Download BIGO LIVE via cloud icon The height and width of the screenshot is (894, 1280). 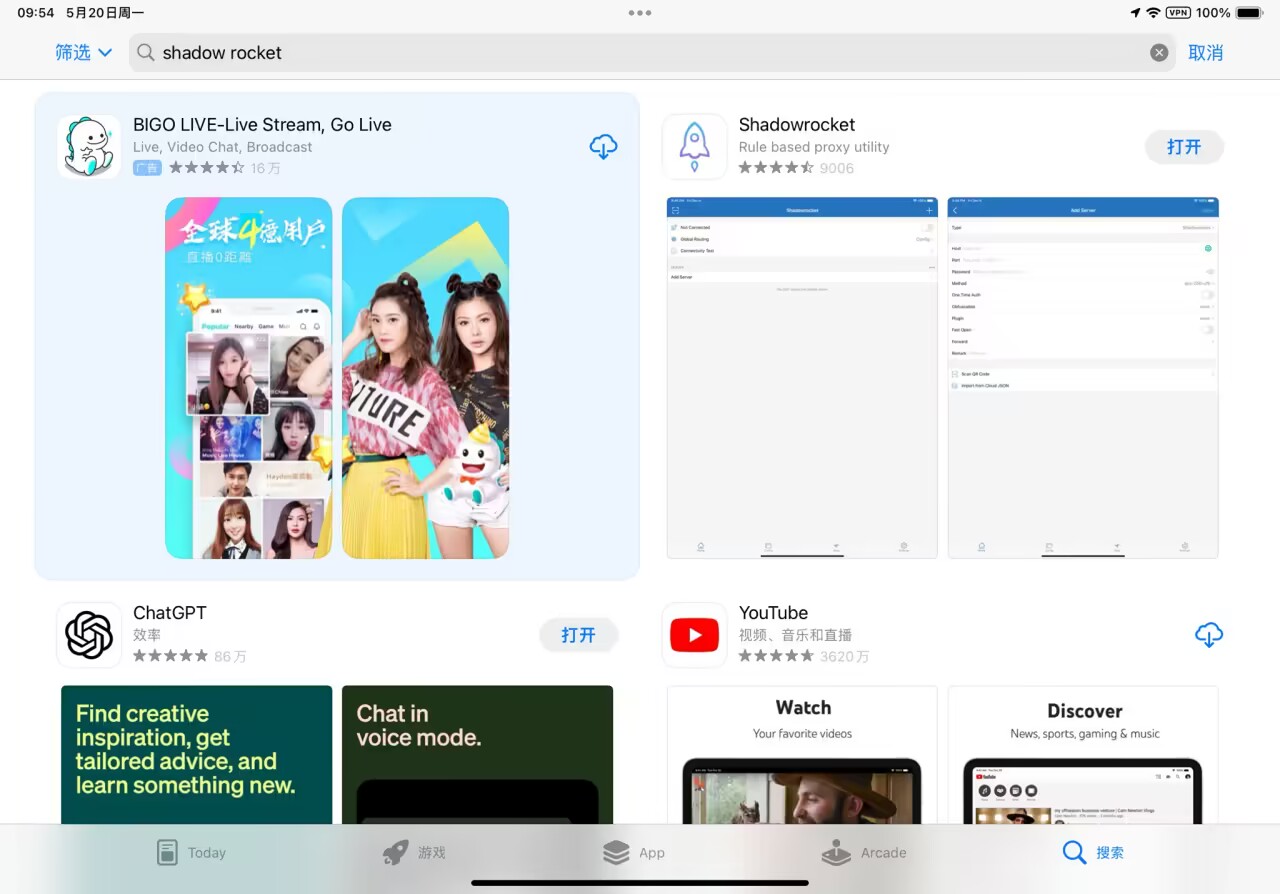pyautogui.click(x=603, y=147)
